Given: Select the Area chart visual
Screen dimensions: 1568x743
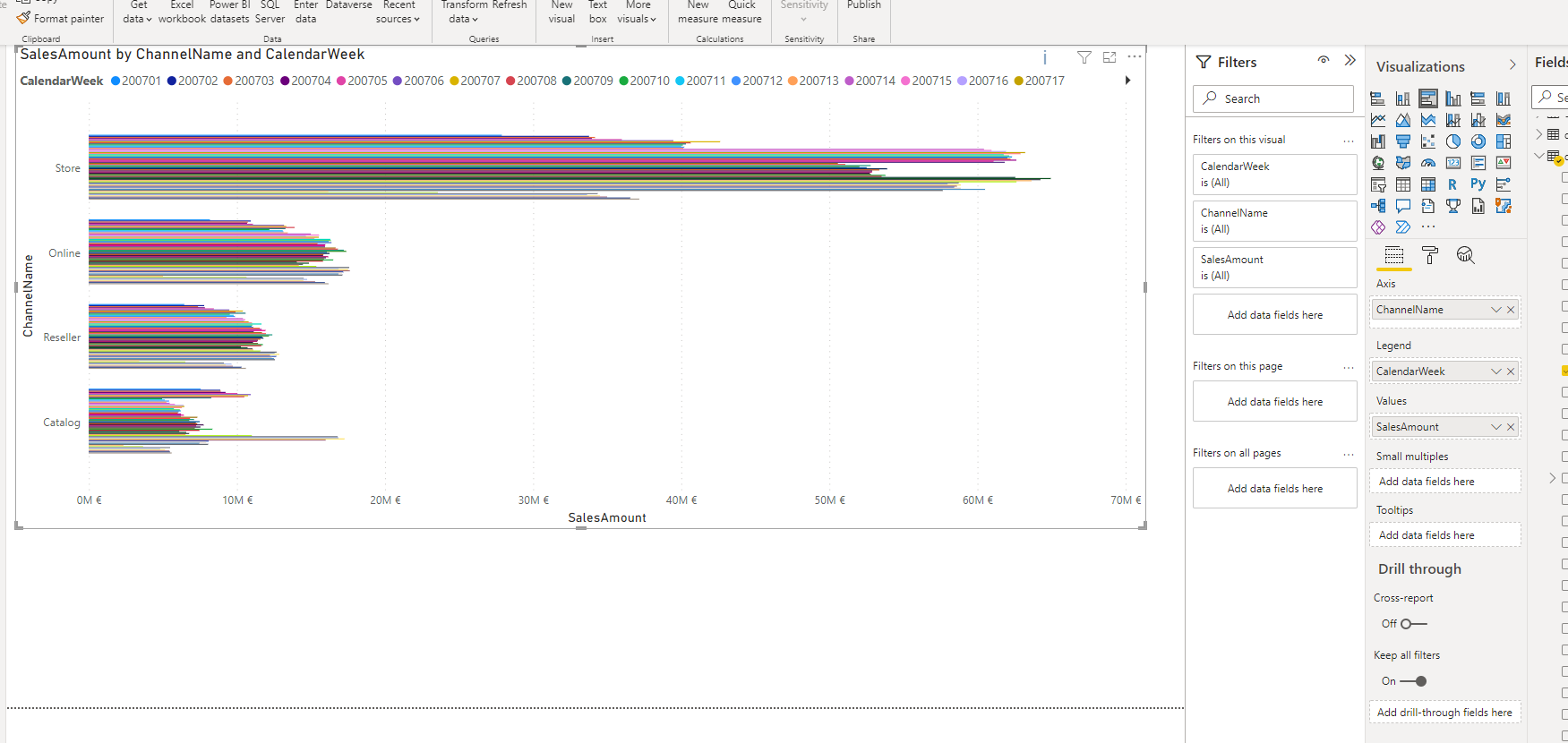Looking at the screenshot, I should 1403,120.
